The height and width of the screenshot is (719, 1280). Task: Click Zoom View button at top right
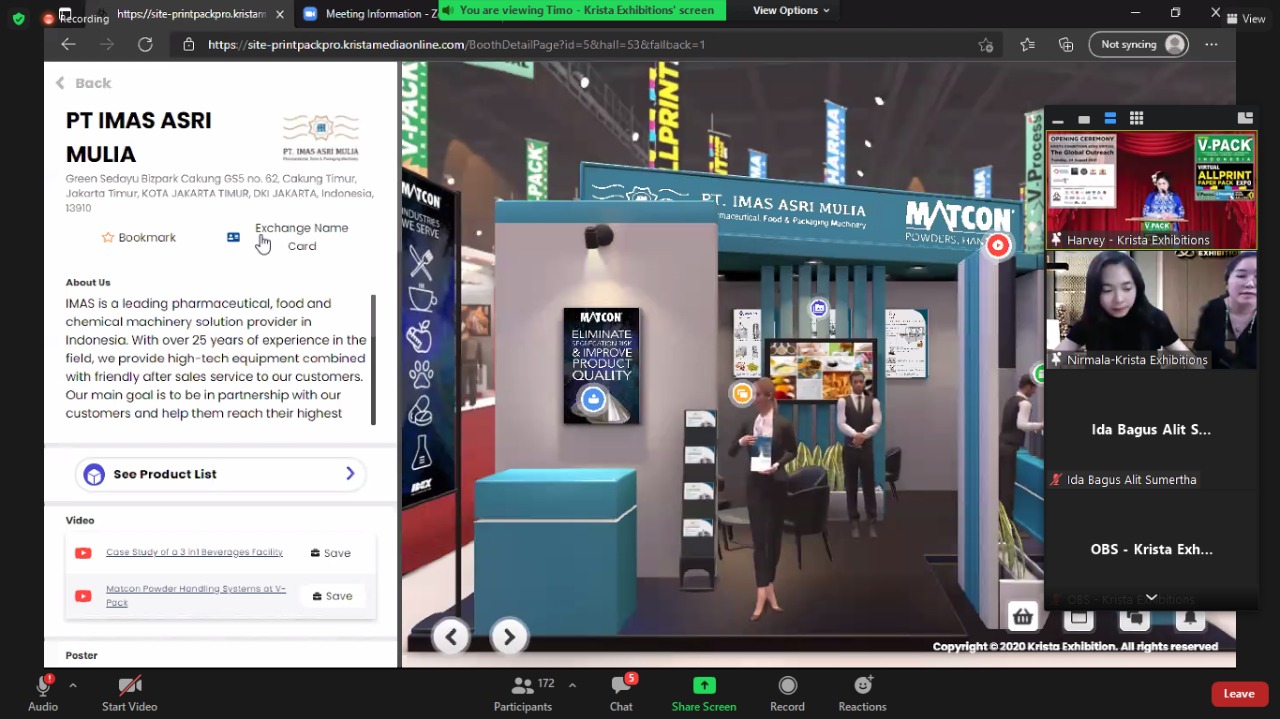[x=1246, y=19]
